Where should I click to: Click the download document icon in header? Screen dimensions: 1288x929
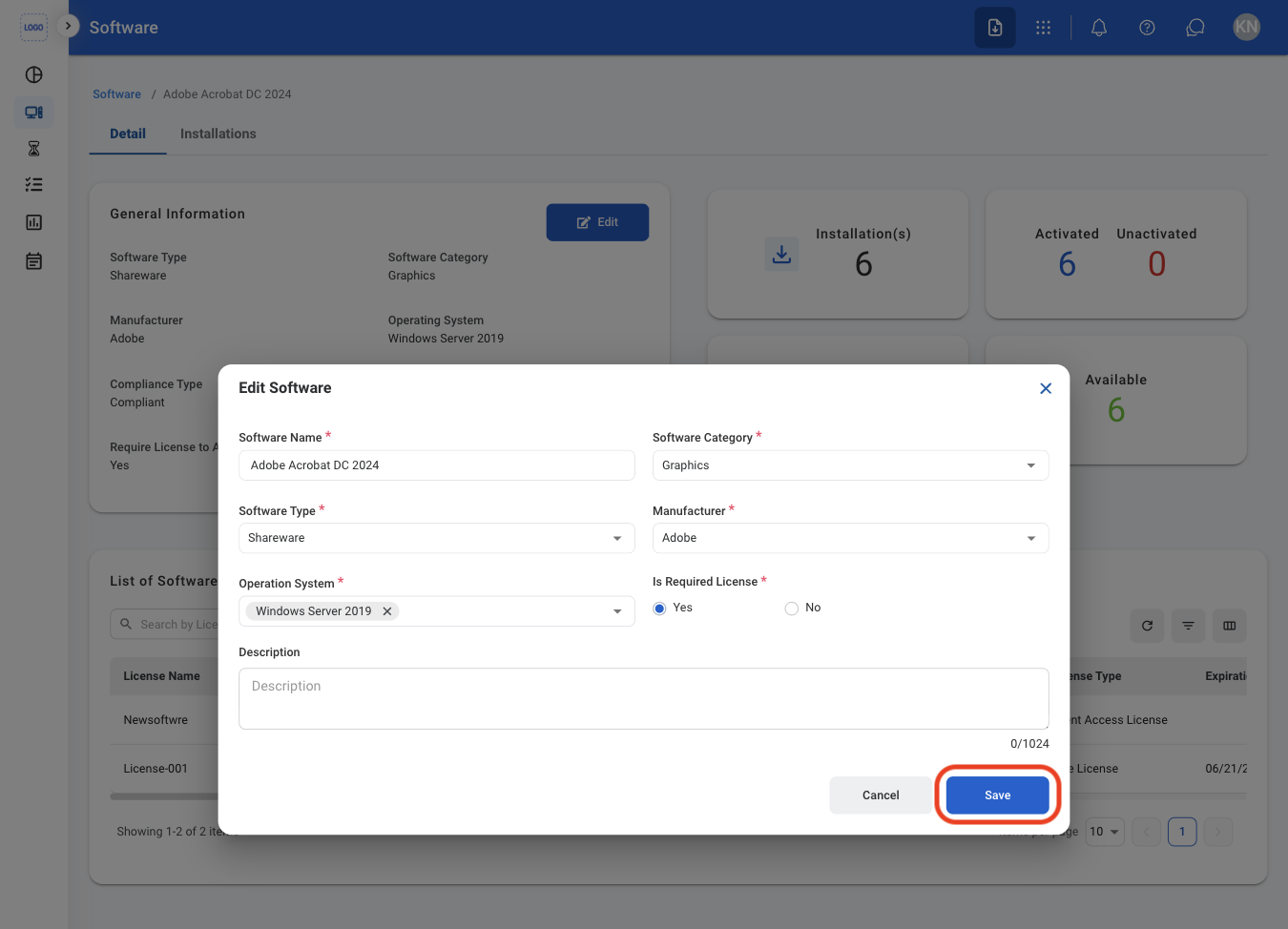[995, 28]
